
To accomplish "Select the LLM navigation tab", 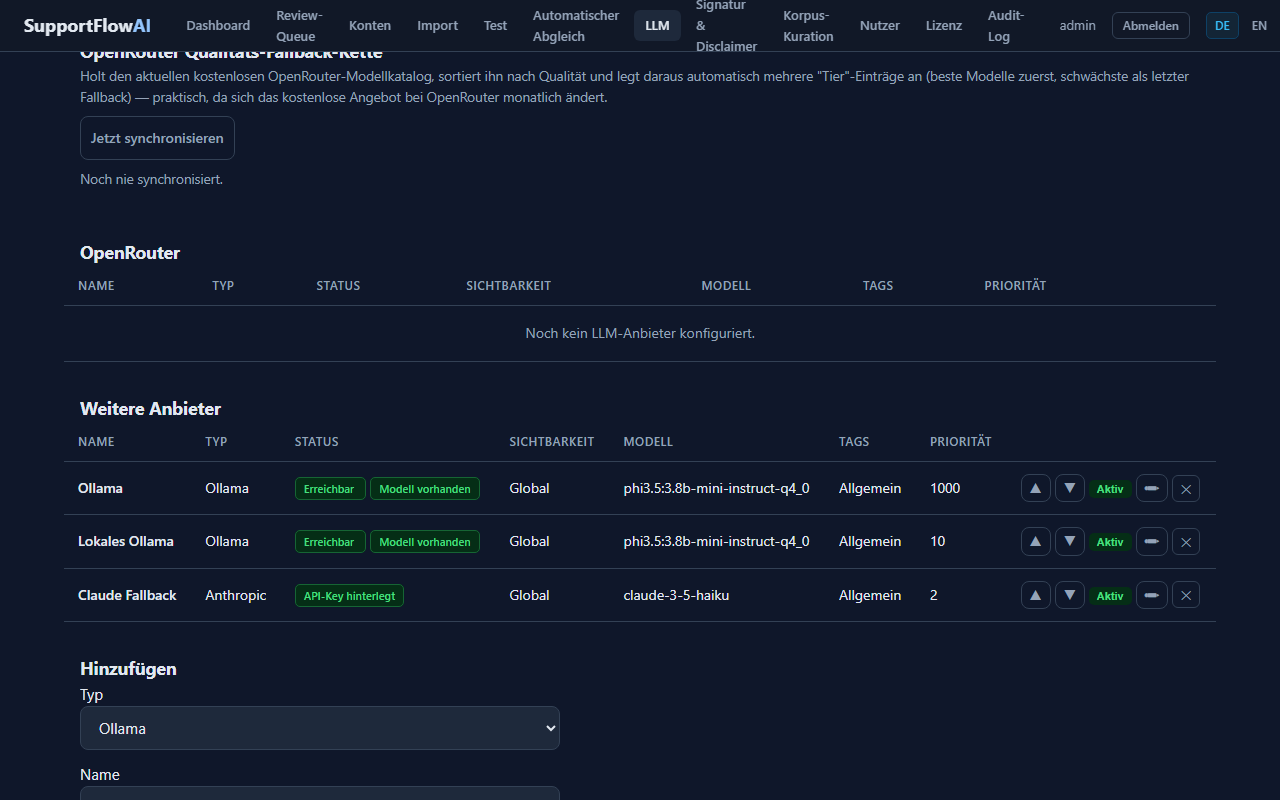I will pos(657,26).
